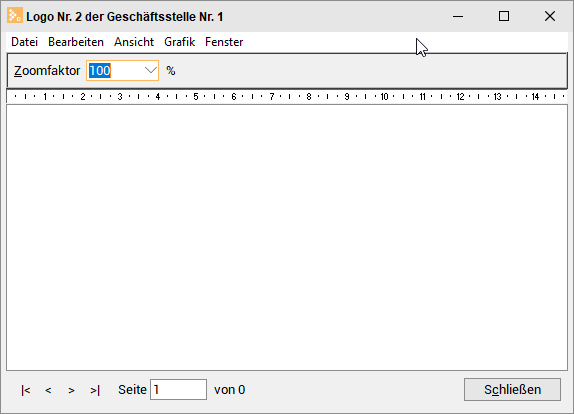The width and height of the screenshot is (574, 414).
Task: Click the ruler at the 5 mark
Action: click(x=196, y=97)
